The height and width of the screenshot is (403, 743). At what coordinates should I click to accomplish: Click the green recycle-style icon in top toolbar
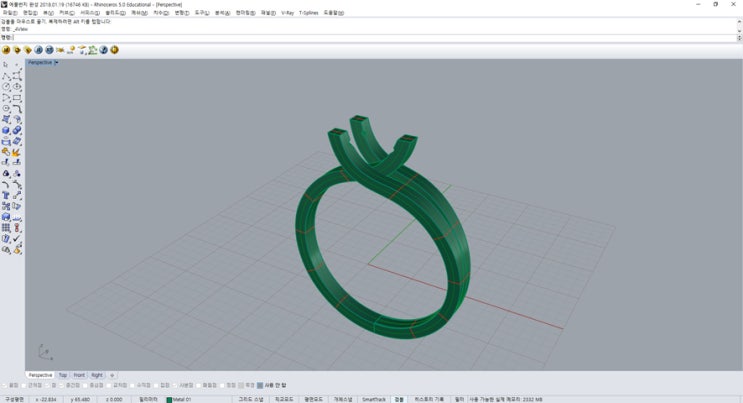click(x=92, y=50)
